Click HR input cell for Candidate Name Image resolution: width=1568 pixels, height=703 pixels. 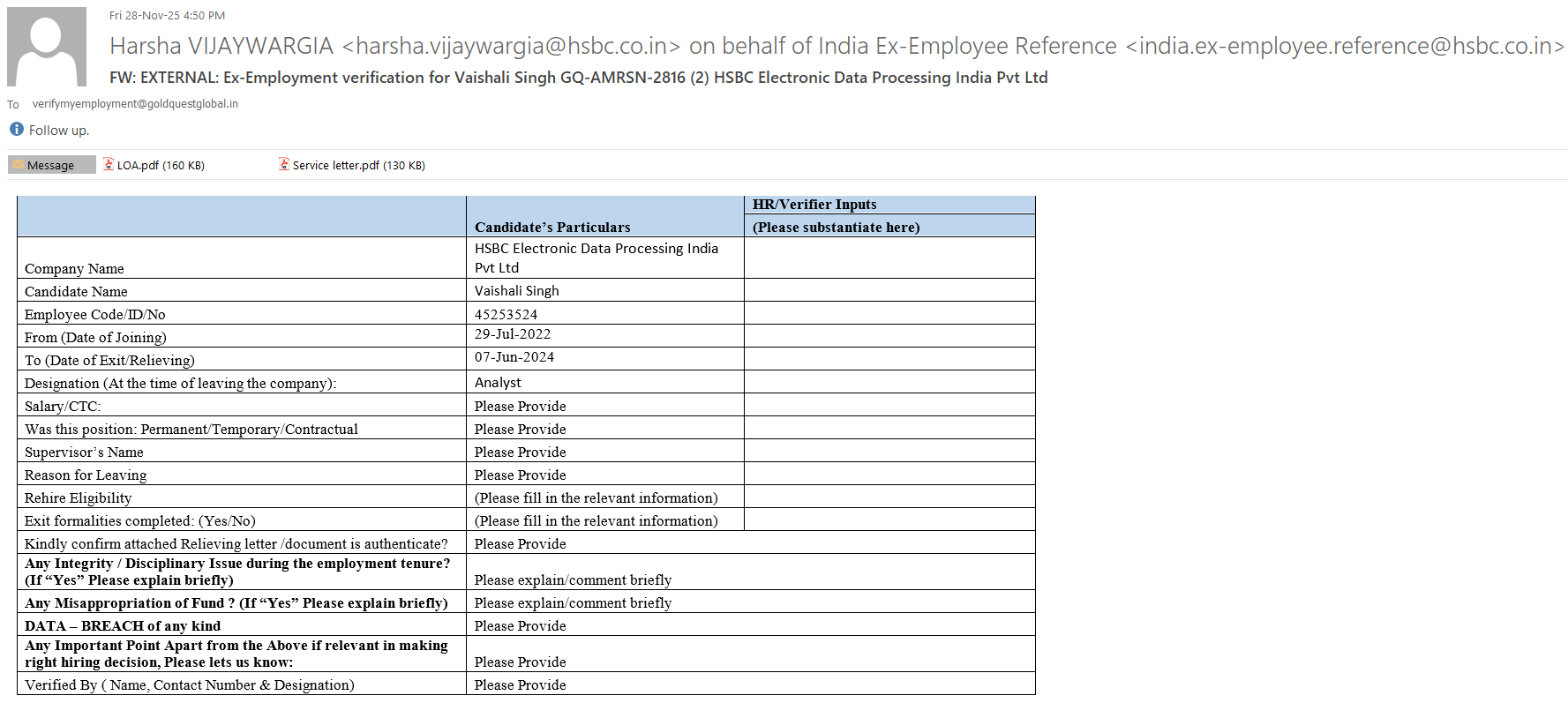[x=889, y=290]
